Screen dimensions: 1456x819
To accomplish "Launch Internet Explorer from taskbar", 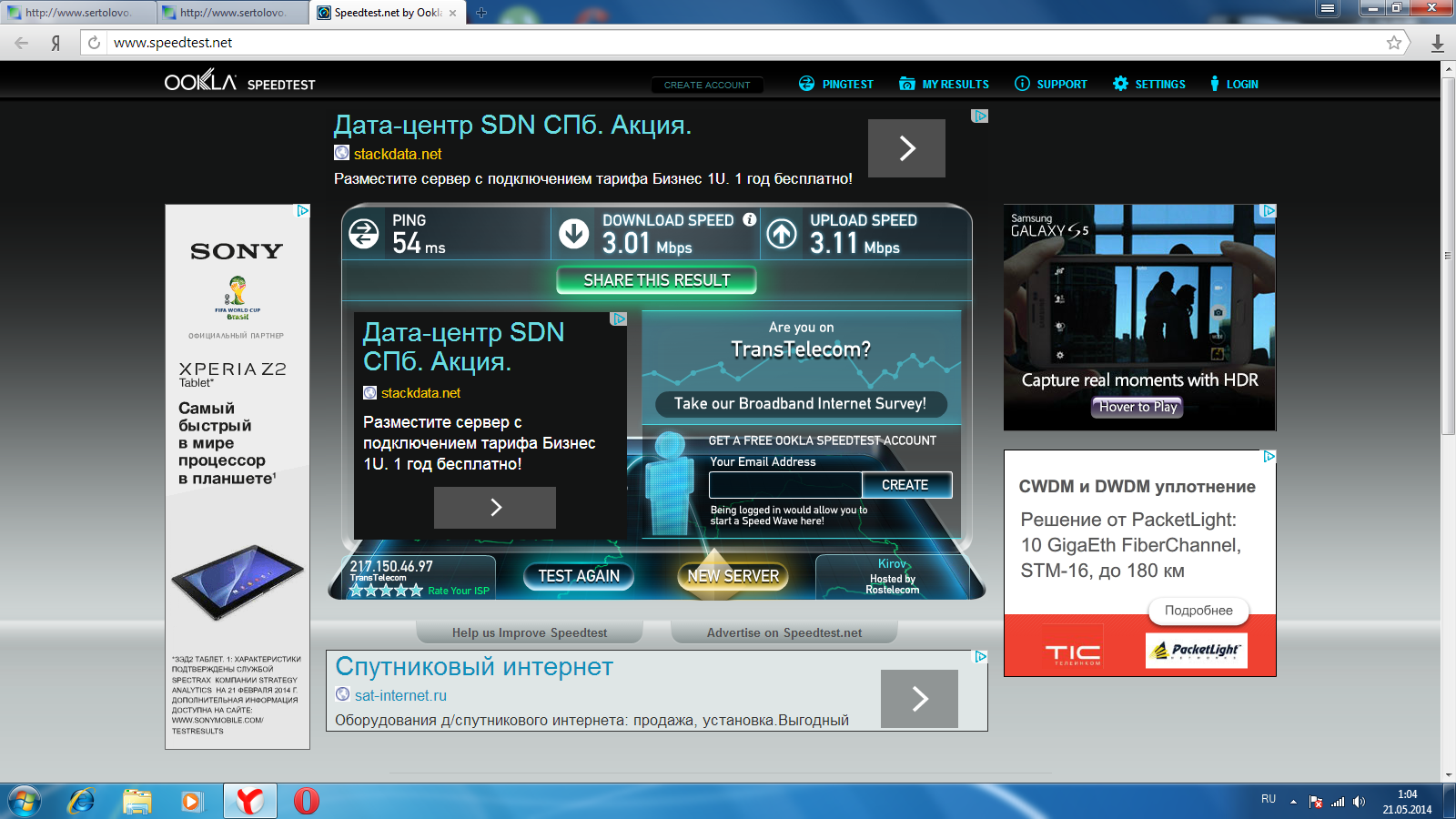I will [81, 802].
